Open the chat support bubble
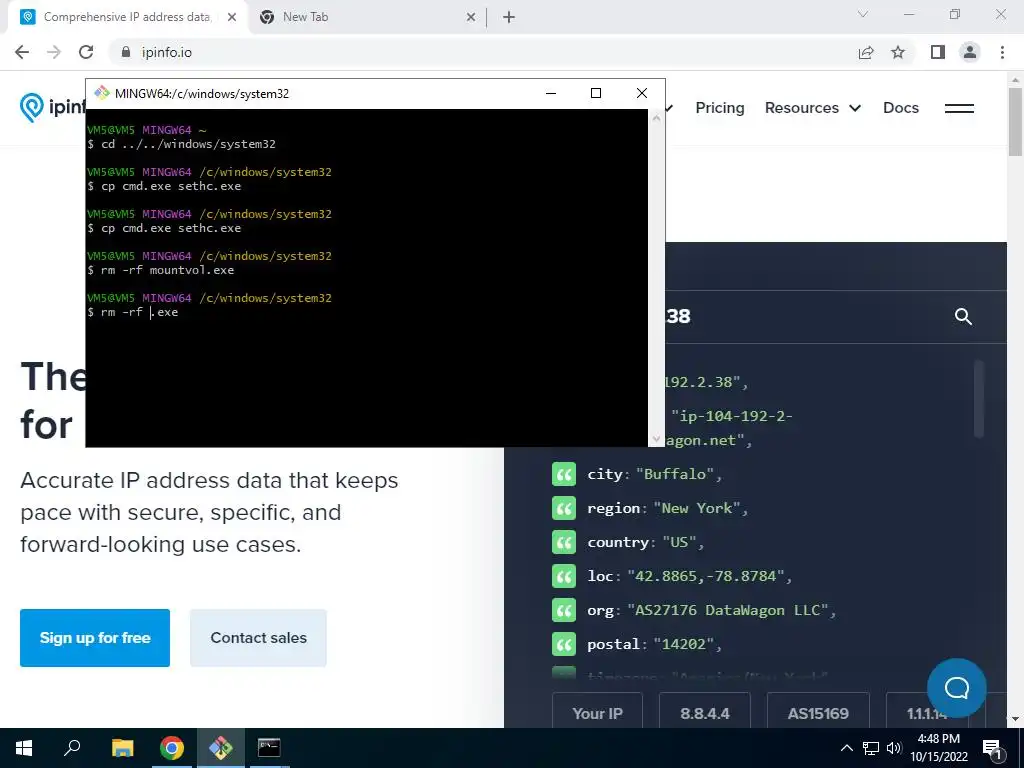 click(957, 688)
